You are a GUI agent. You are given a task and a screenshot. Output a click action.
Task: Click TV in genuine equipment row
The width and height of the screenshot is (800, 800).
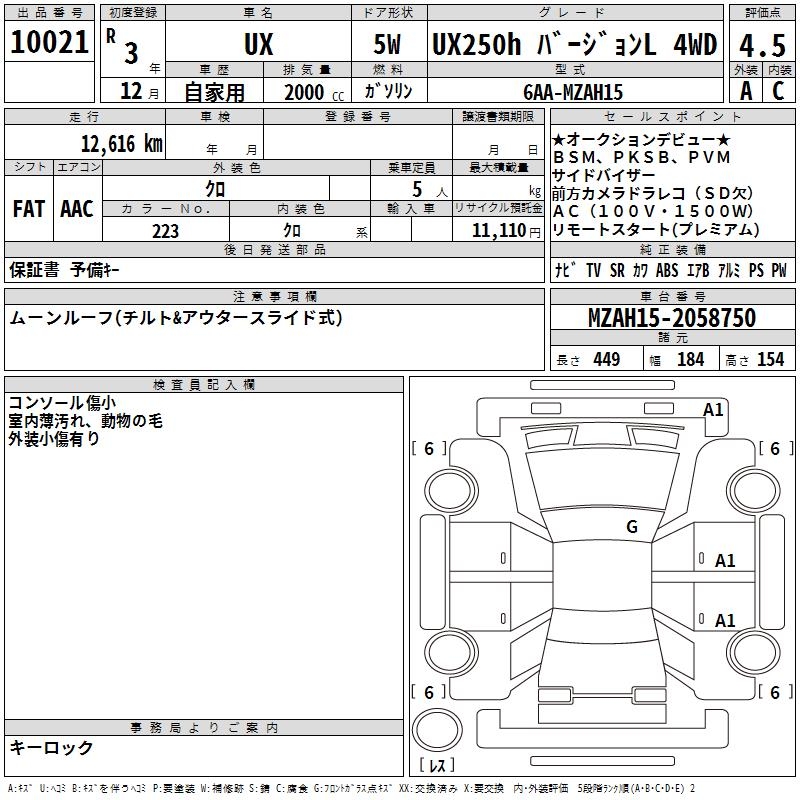[x=593, y=270]
